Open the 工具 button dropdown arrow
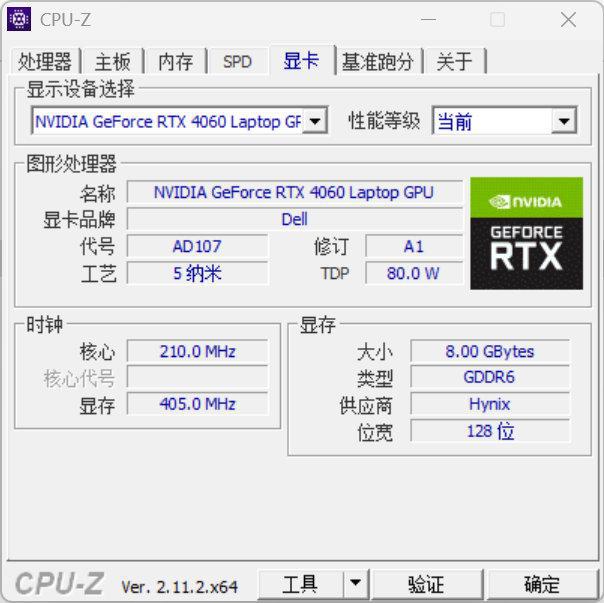Screen dimensions: 604x603 pyautogui.click(x=356, y=583)
